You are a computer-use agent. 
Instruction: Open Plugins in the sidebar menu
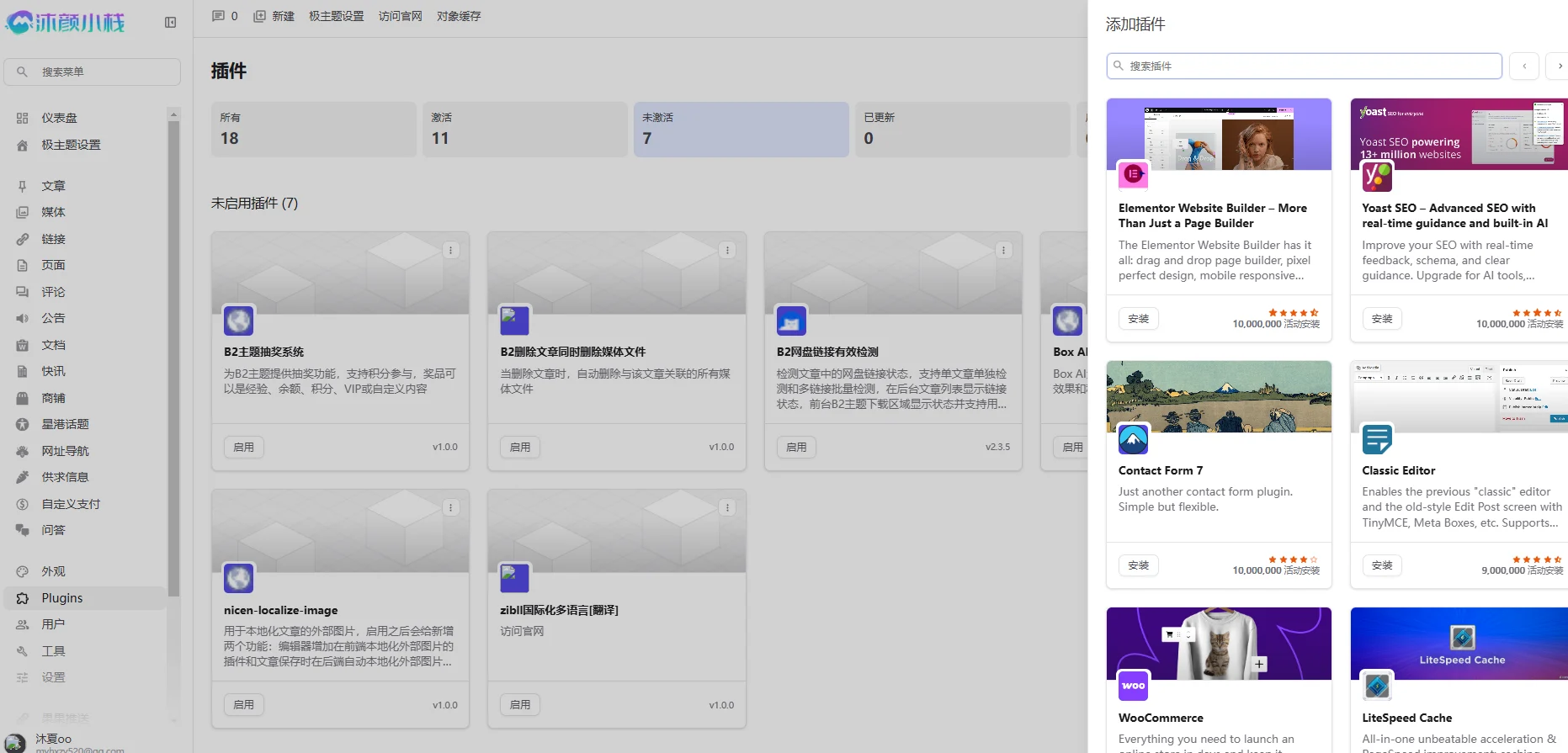tap(62, 598)
